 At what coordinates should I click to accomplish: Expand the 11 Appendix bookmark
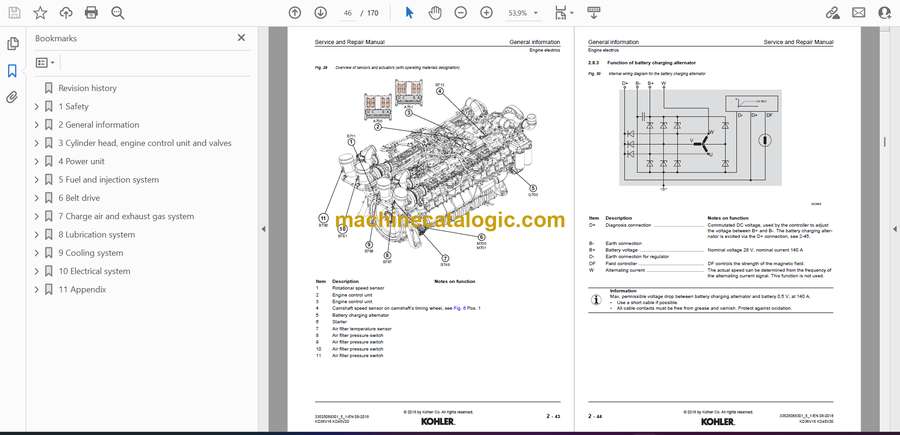click(x=37, y=290)
